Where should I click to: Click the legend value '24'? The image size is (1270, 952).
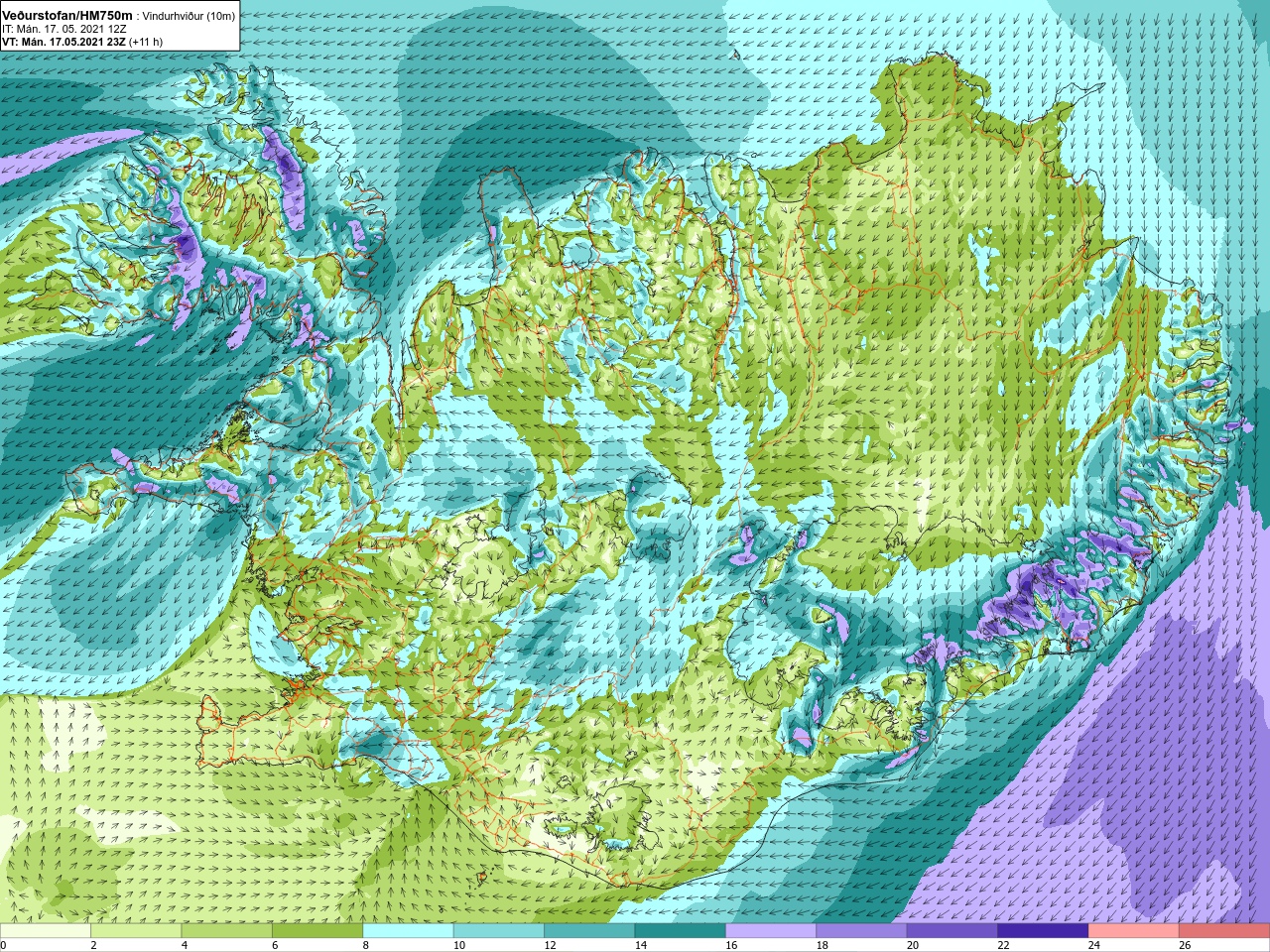pyautogui.click(x=1094, y=945)
